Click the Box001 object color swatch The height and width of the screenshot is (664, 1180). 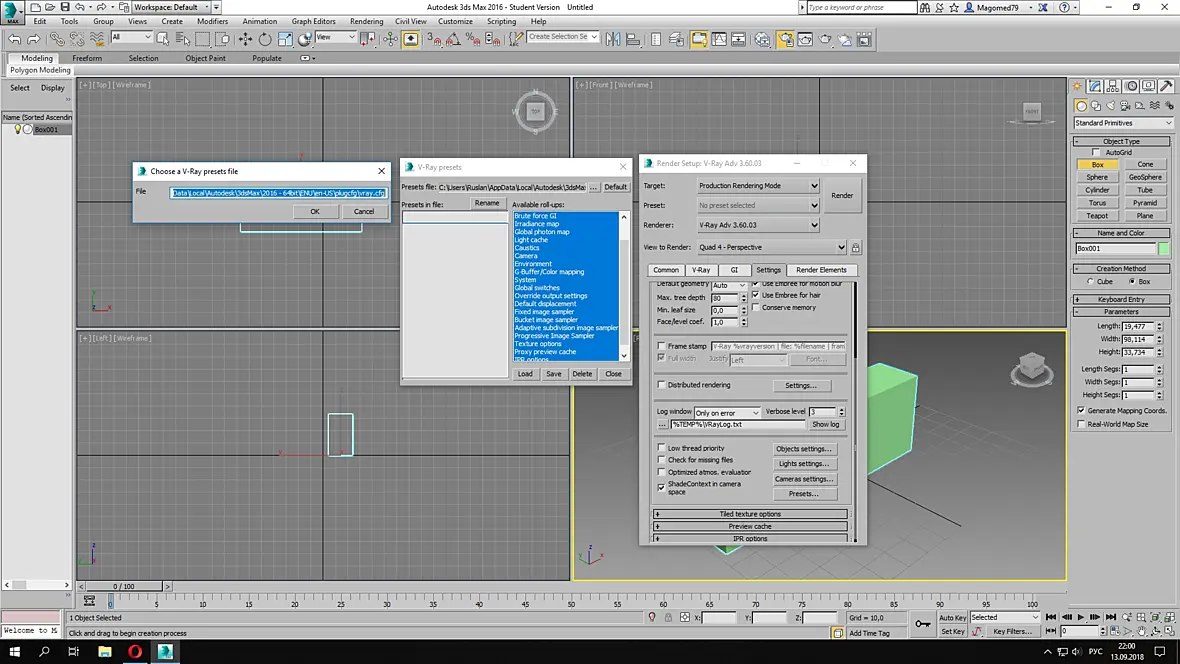[x=1163, y=248]
